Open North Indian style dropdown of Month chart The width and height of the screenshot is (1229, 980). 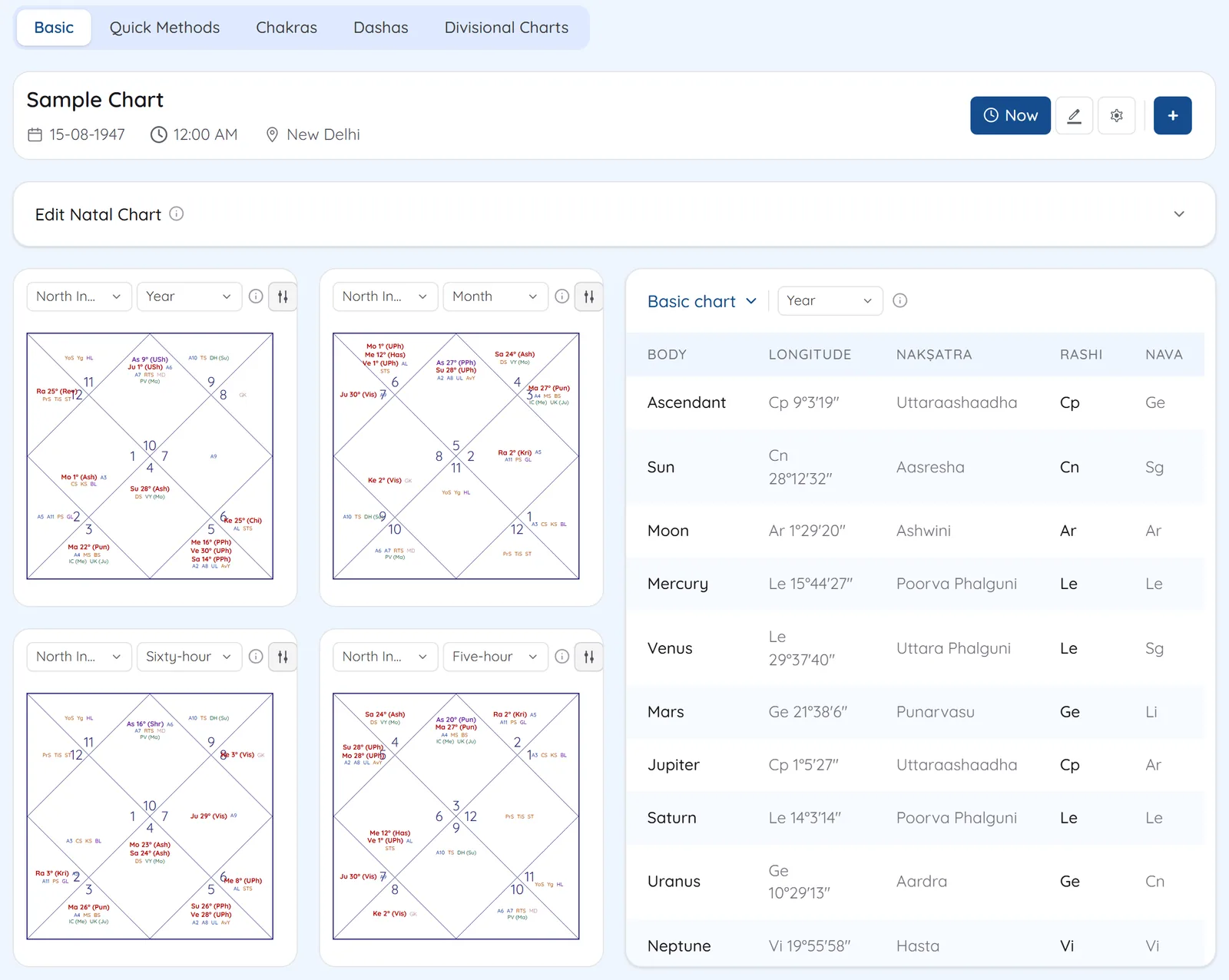point(385,296)
